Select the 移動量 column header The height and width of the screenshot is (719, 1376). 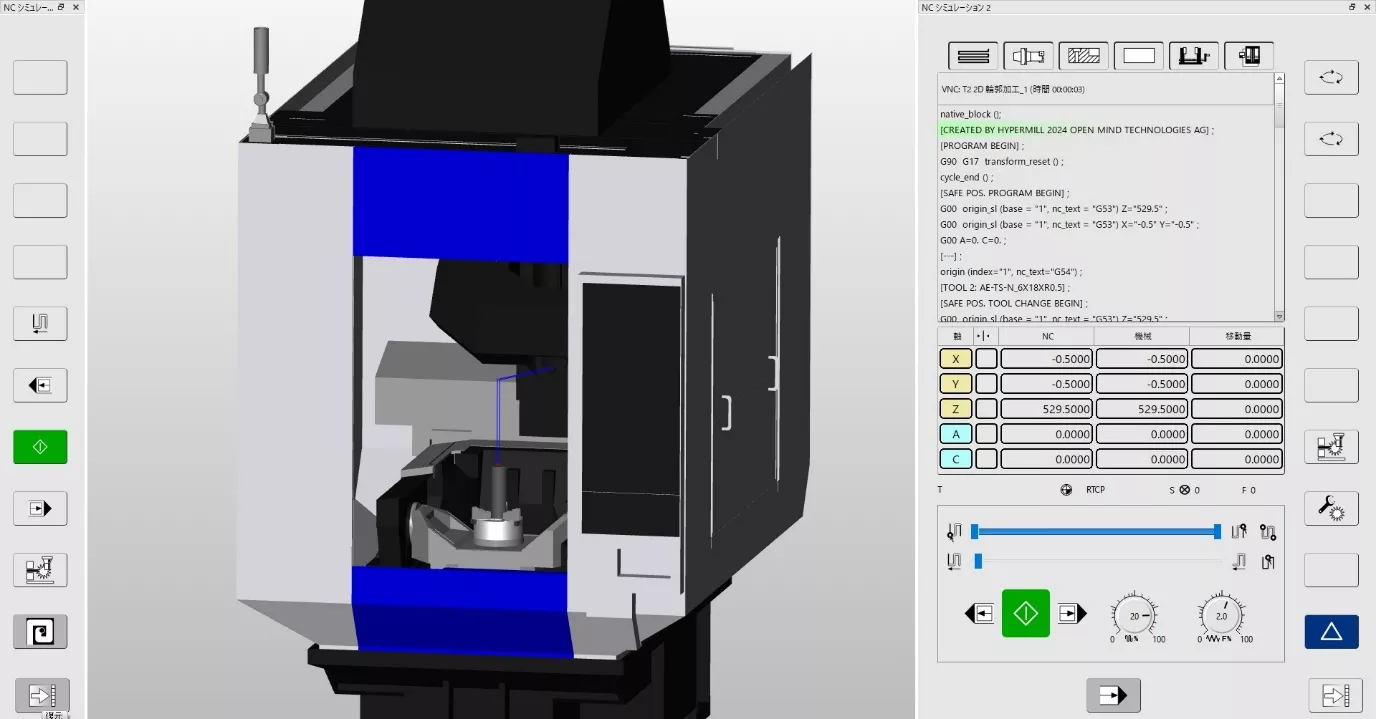[1236, 335]
